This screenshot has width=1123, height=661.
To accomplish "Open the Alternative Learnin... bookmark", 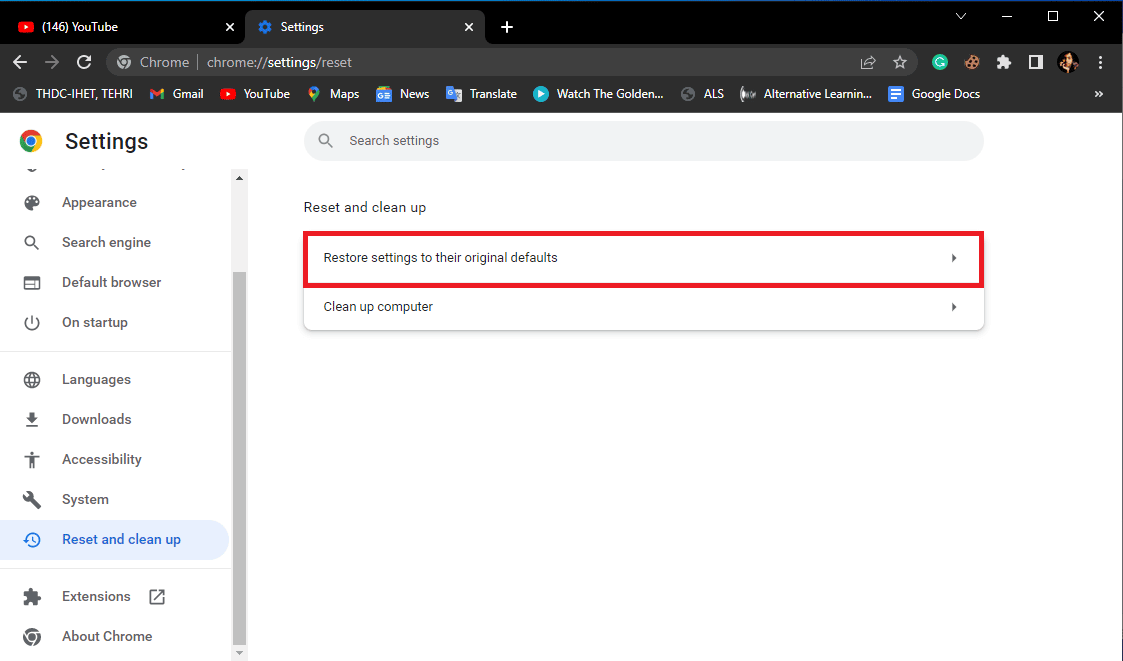I will pos(806,94).
